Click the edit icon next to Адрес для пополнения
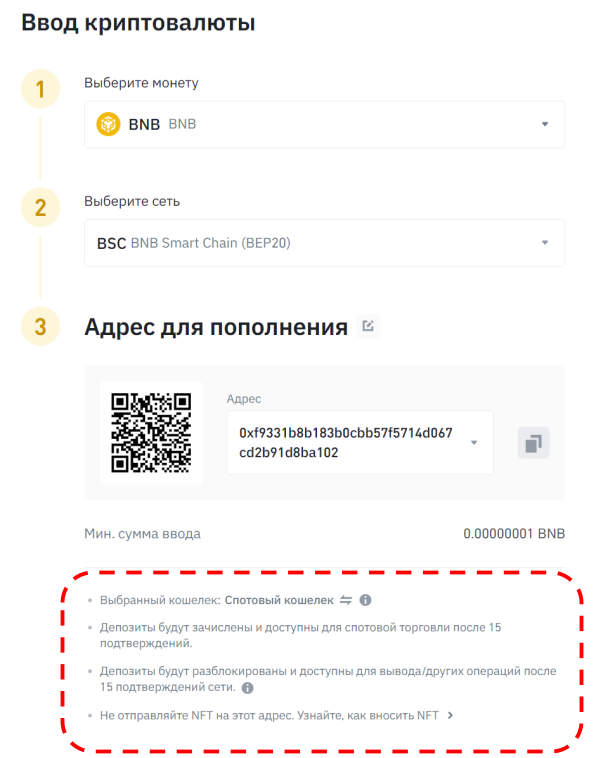 (x=368, y=326)
